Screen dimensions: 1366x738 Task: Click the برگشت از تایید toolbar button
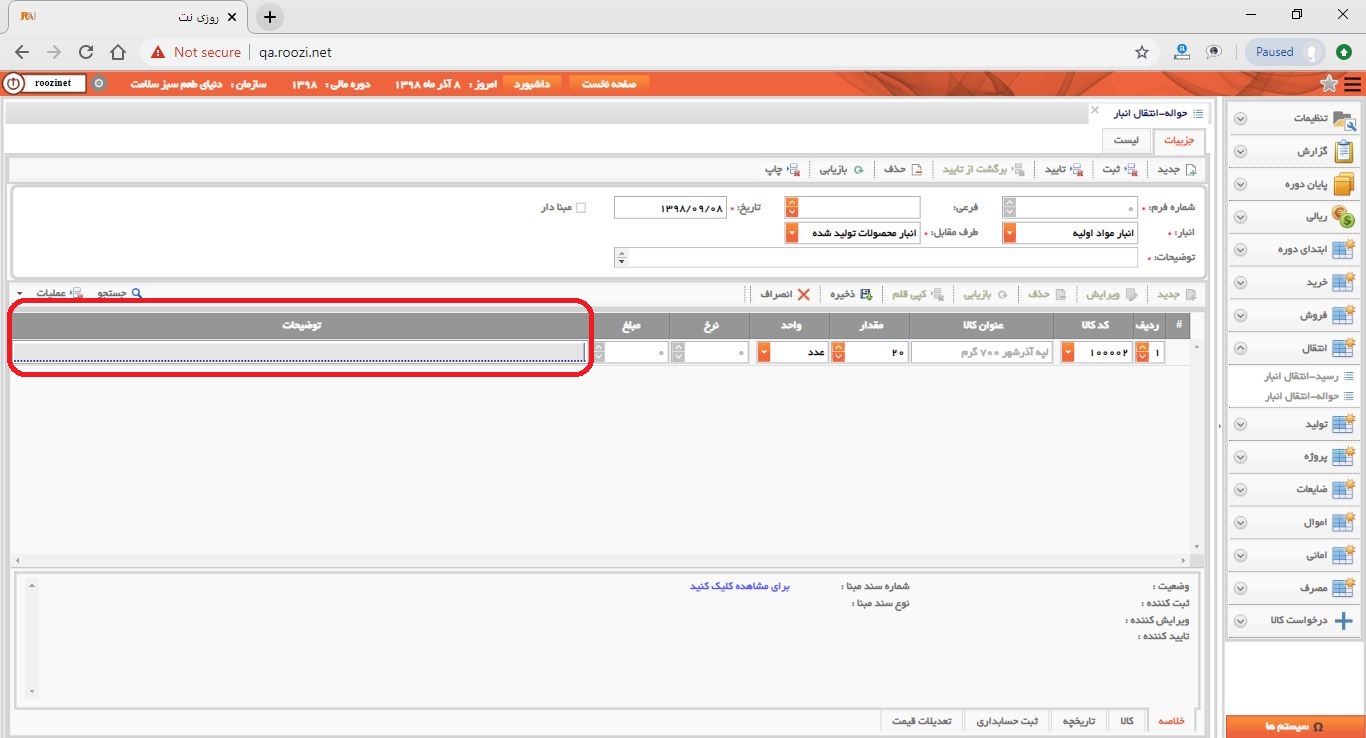pyautogui.click(x=983, y=169)
